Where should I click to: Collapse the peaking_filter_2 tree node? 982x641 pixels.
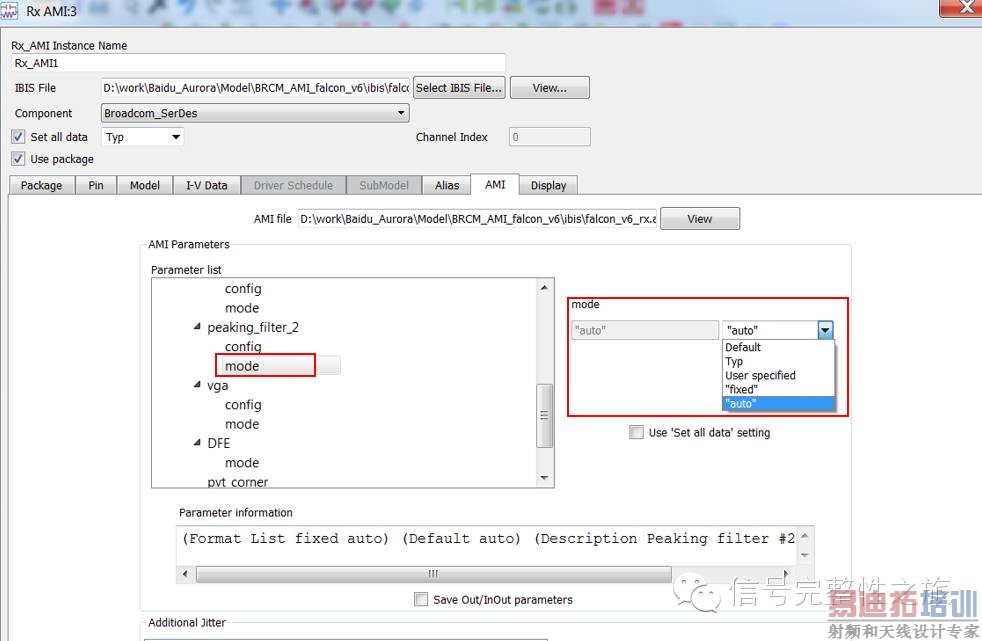(x=197, y=327)
